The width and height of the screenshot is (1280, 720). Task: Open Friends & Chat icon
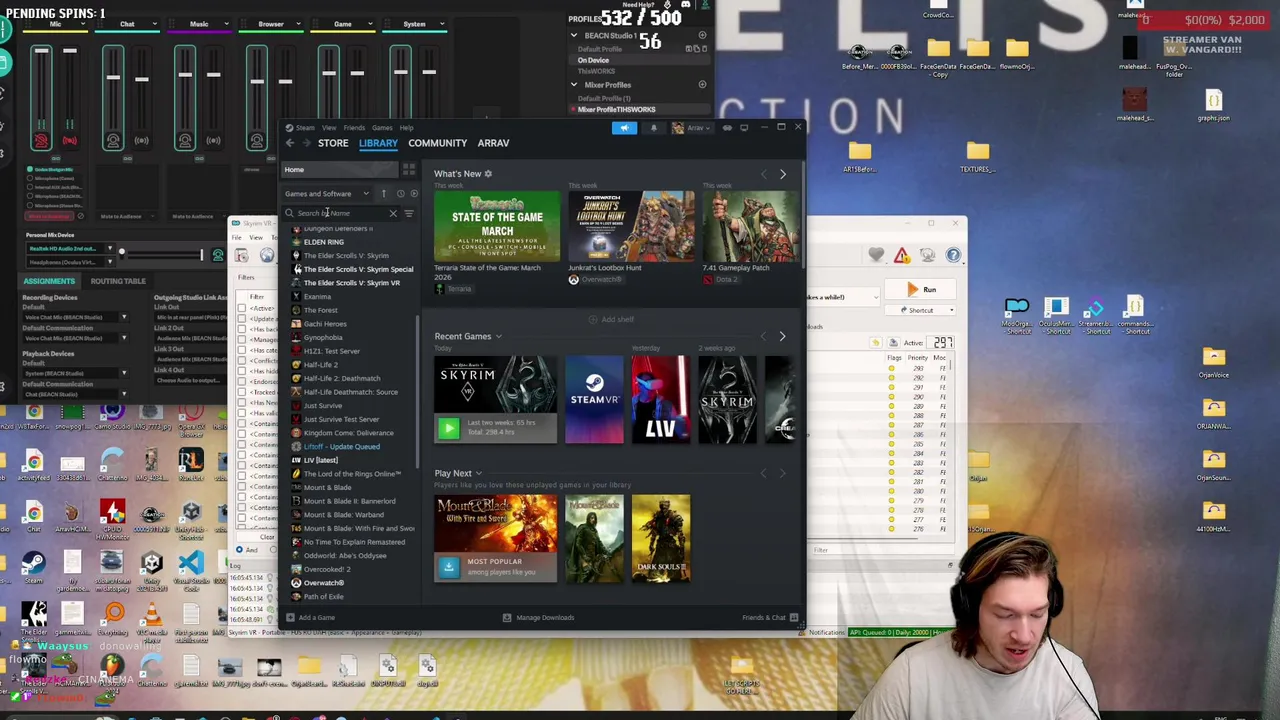pyautogui.click(x=794, y=617)
